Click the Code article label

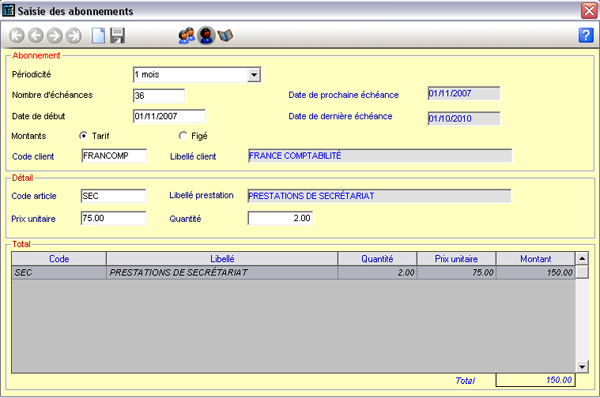tap(34, 196)
